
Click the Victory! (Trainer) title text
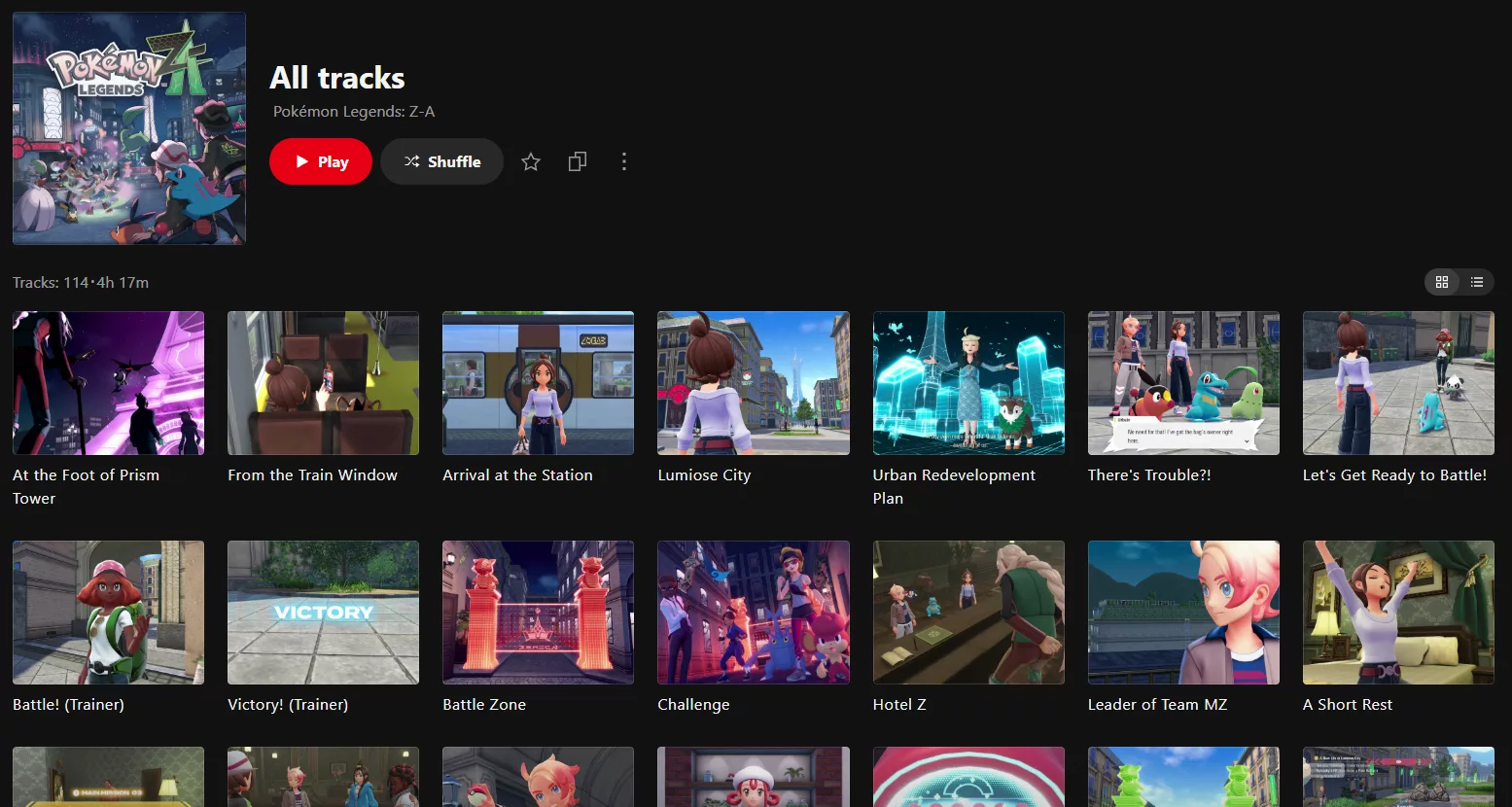(288, 705)
